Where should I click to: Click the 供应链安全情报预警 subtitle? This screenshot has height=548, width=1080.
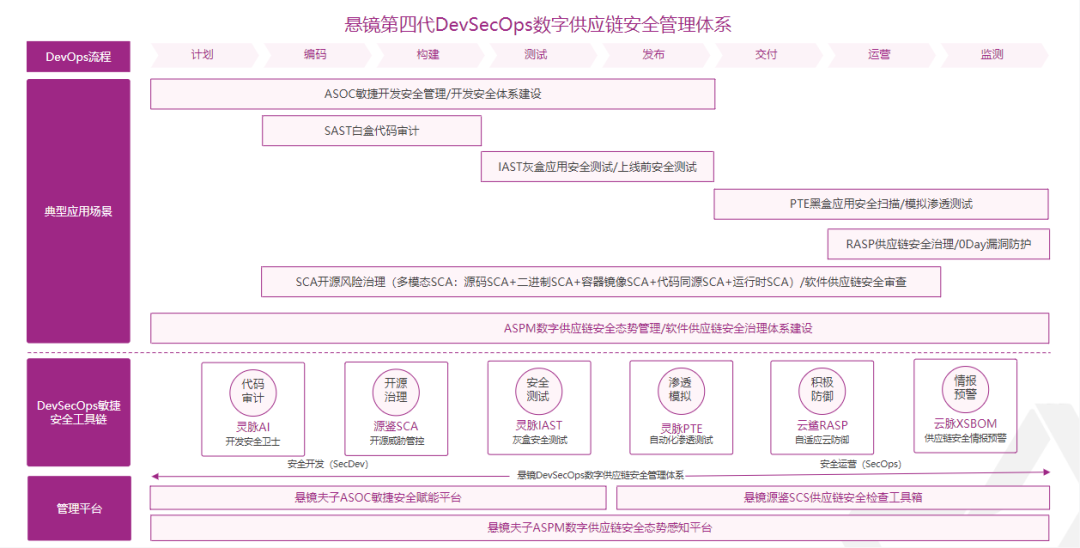pos(965,438)
